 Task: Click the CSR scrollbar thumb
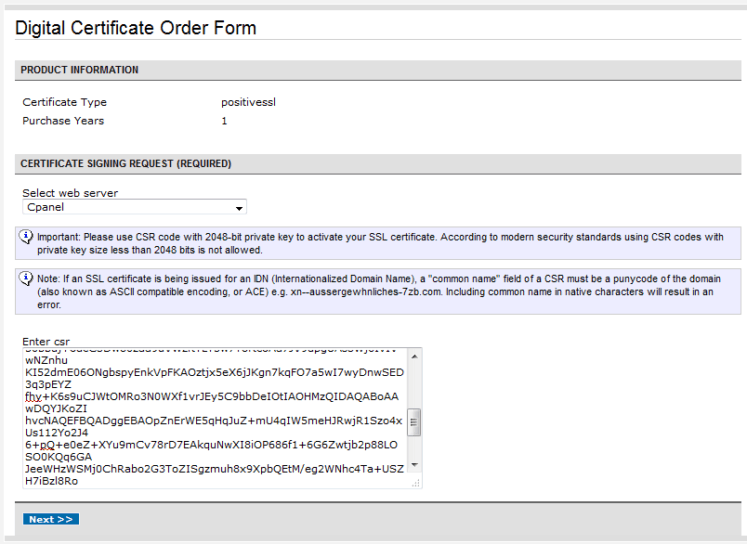(414, 422)
